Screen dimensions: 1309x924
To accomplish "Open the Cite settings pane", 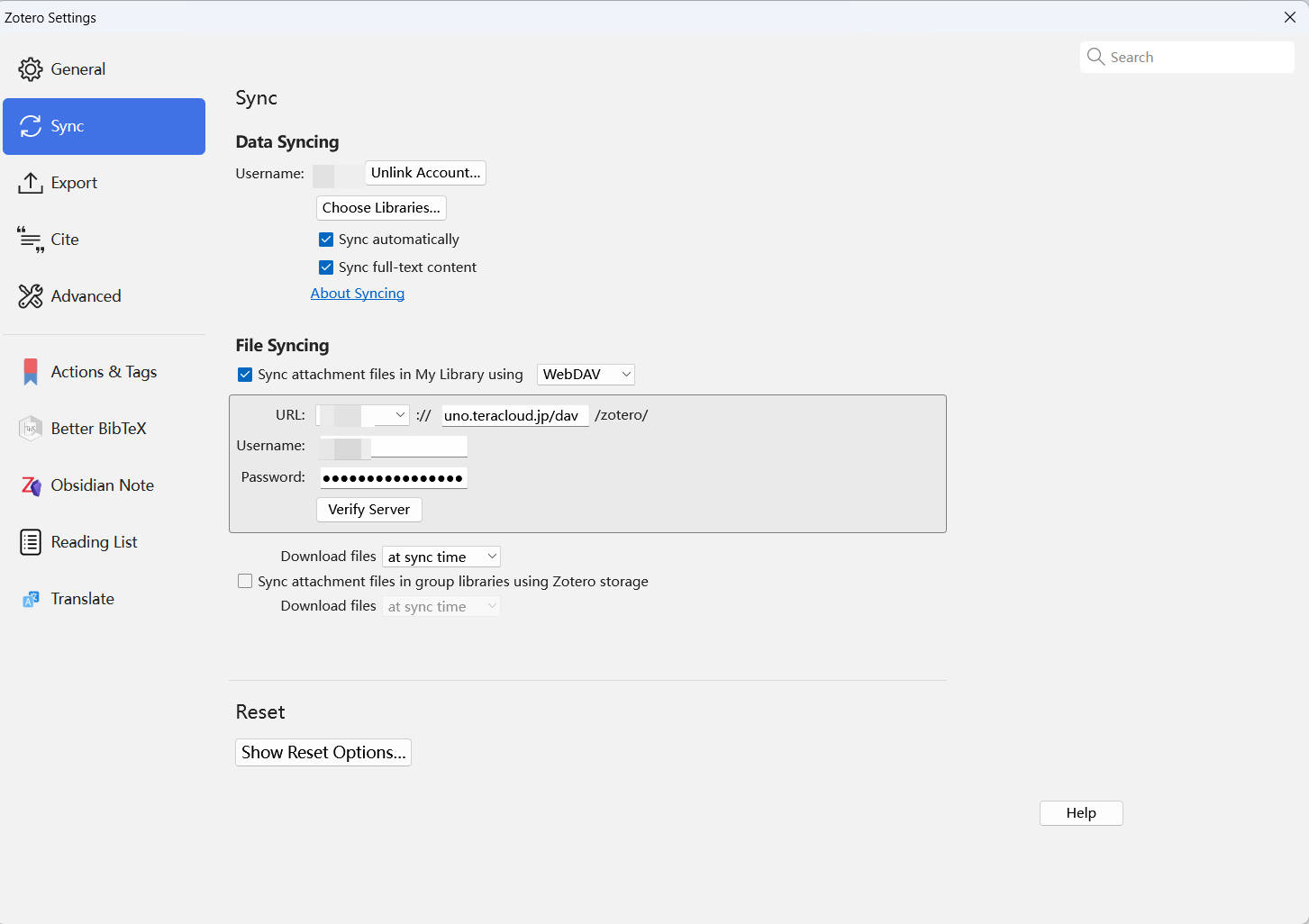I will (105, 240).
